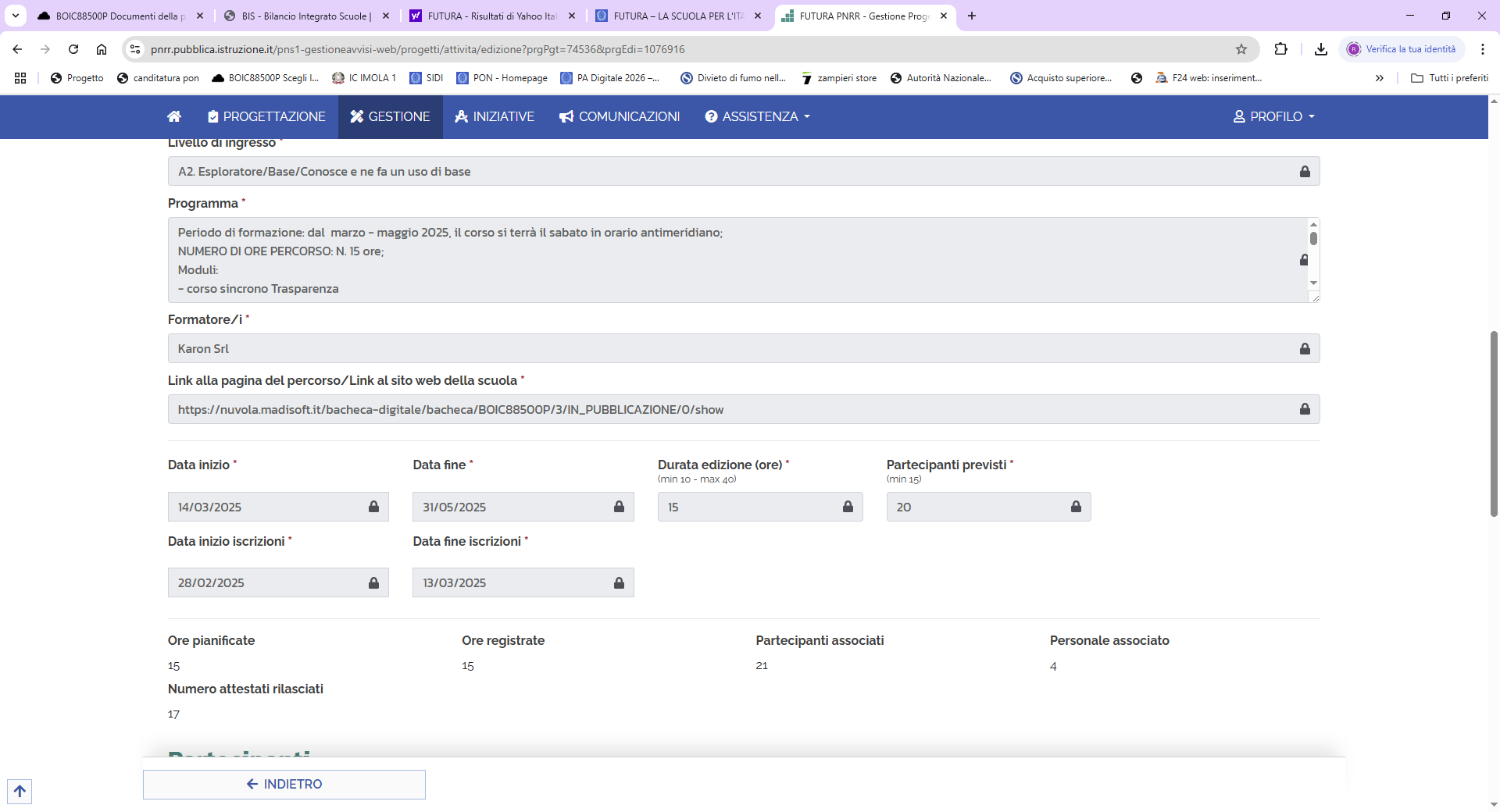Open the Autorità Nazionale bookmark

pos(941,78)
